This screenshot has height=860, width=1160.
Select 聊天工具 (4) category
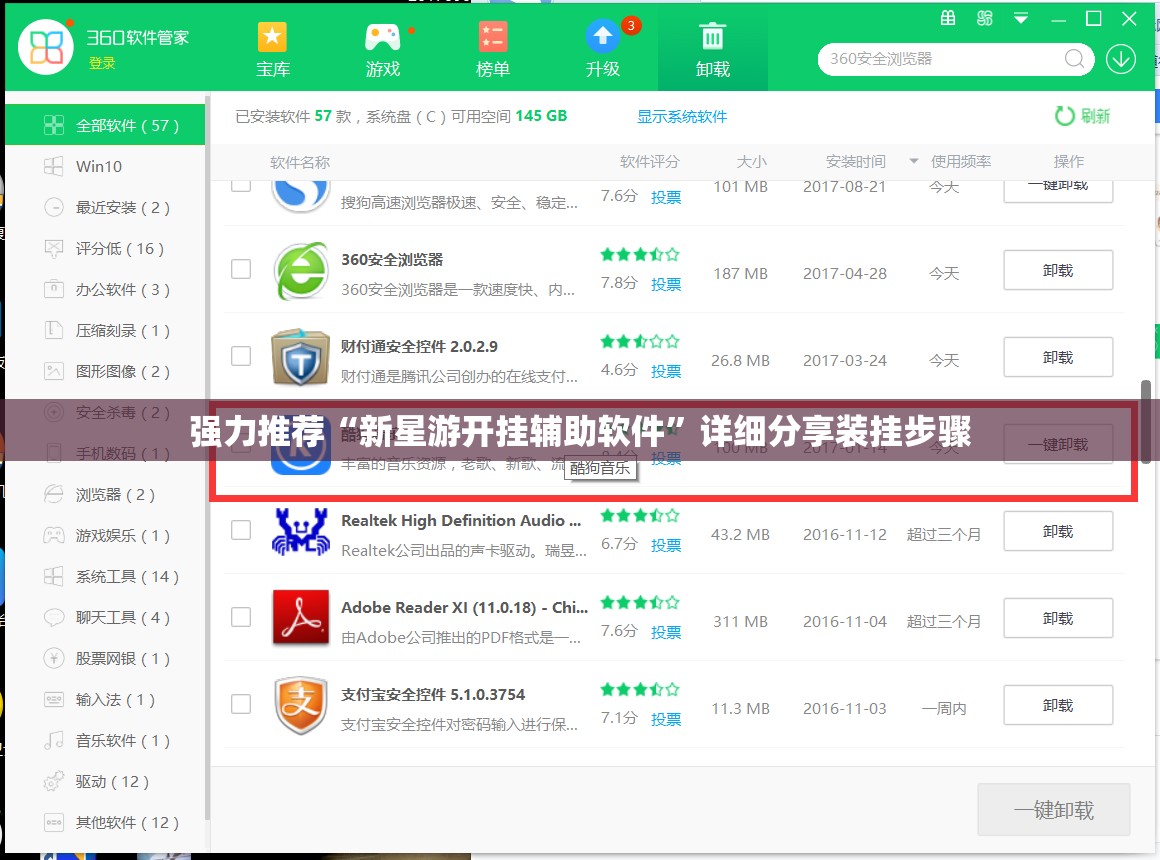[x=105, y=617]
